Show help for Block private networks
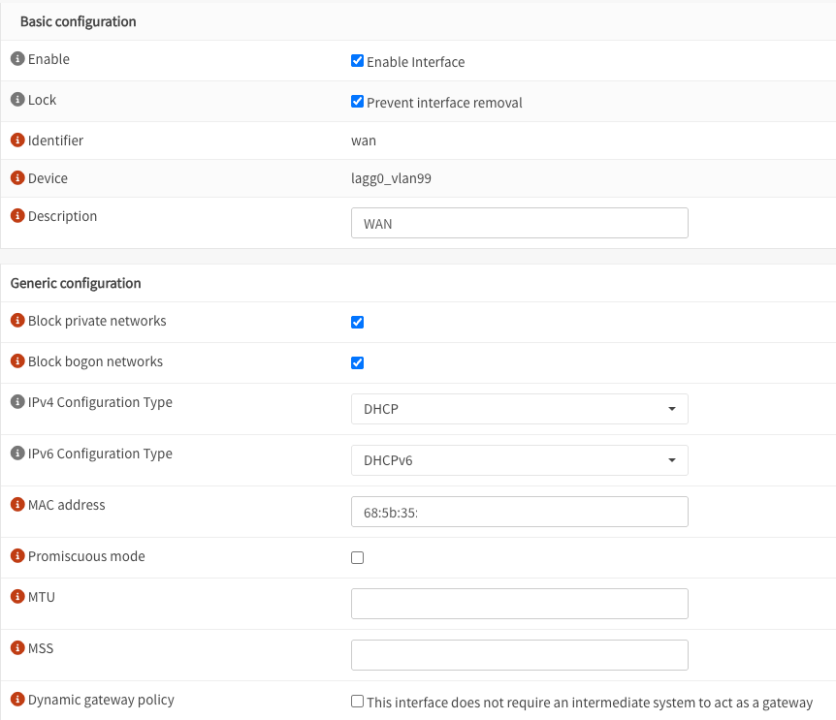 17,322
